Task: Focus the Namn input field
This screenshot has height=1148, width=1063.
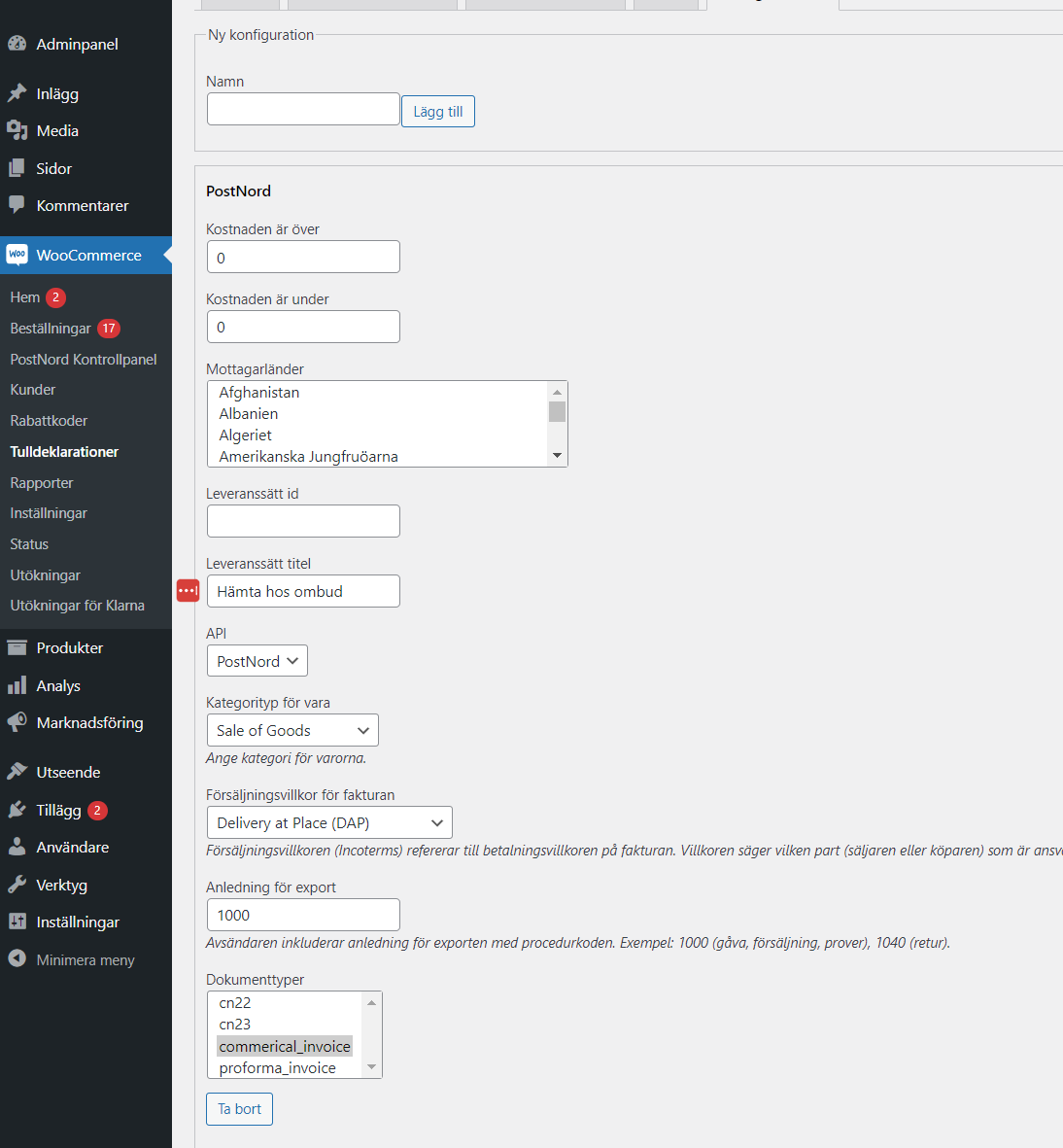Action: (x=303, y=108)
